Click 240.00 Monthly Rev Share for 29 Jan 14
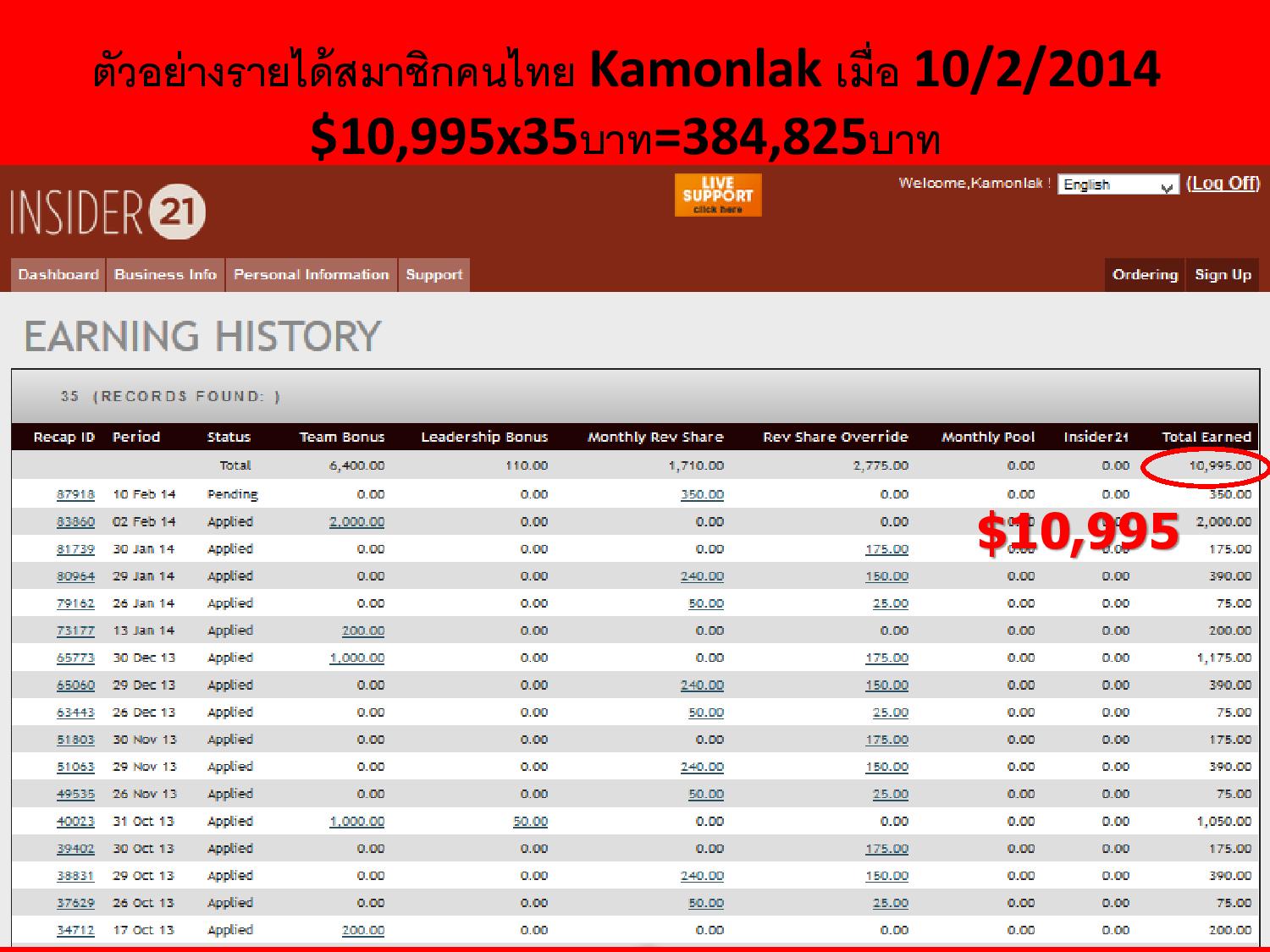The width and height of the screenshot is (1270, 952). coord(702,576)
